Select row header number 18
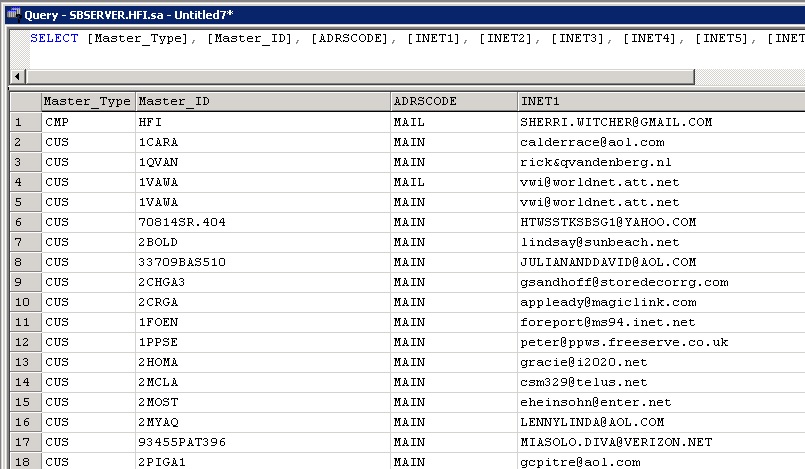Screen dimensions: 805x469 26,461
